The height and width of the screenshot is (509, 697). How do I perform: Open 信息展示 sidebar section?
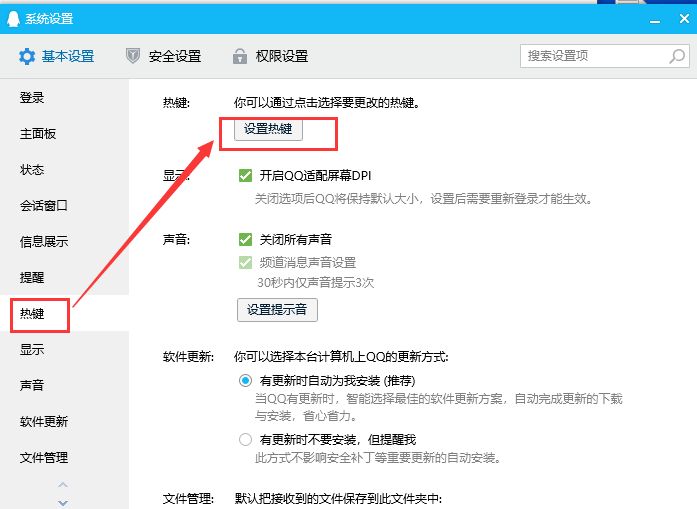tap(44, 241)
